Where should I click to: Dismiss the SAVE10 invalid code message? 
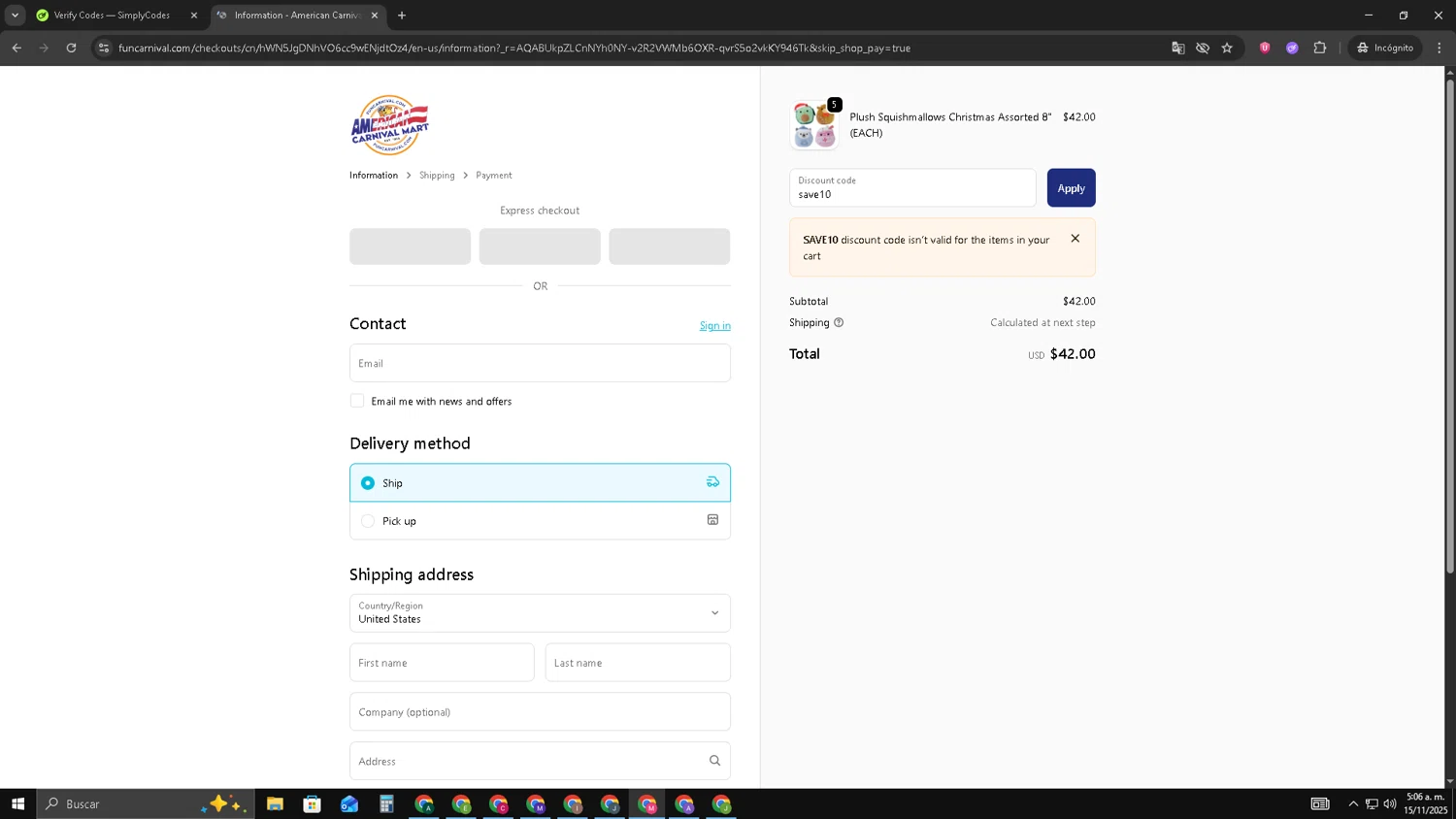point(1075,239)
